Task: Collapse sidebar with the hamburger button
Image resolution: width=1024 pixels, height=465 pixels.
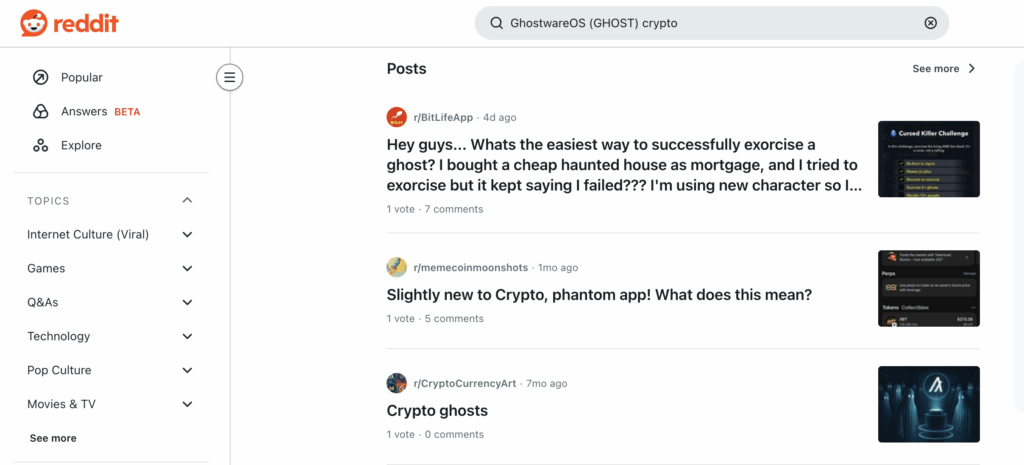Action: coord(230,77)
